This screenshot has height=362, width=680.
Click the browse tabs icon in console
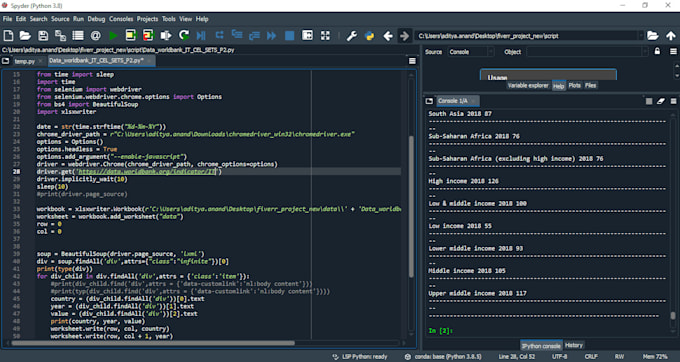[x=429, y=101]
